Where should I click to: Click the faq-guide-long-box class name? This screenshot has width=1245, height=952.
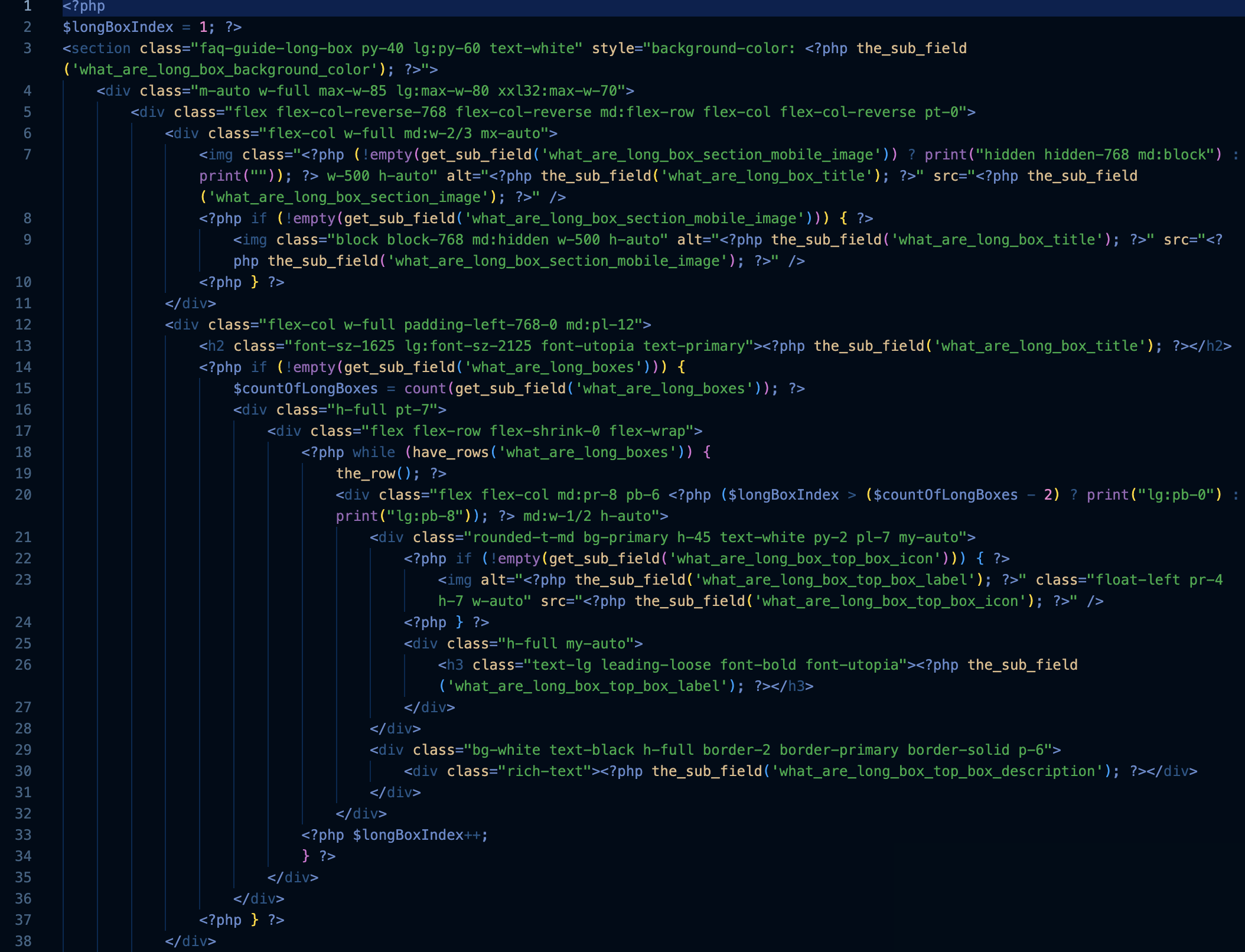pos(276,48)
